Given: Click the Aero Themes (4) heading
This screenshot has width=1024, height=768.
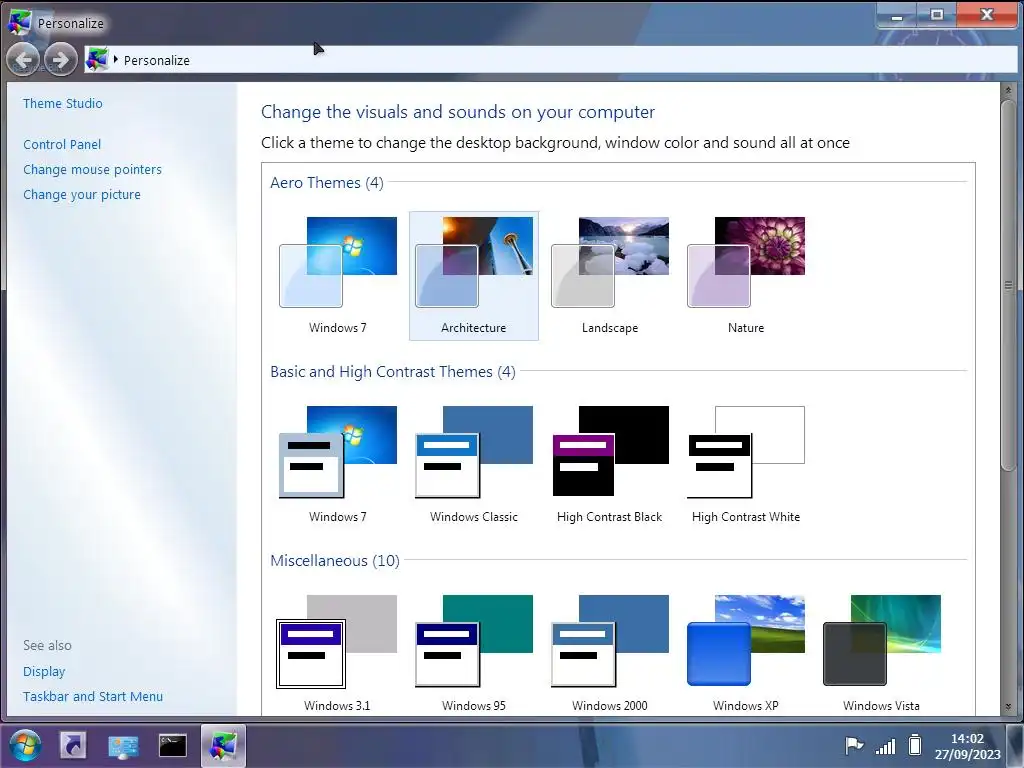Looking at the screenshot, I should 327,183.
